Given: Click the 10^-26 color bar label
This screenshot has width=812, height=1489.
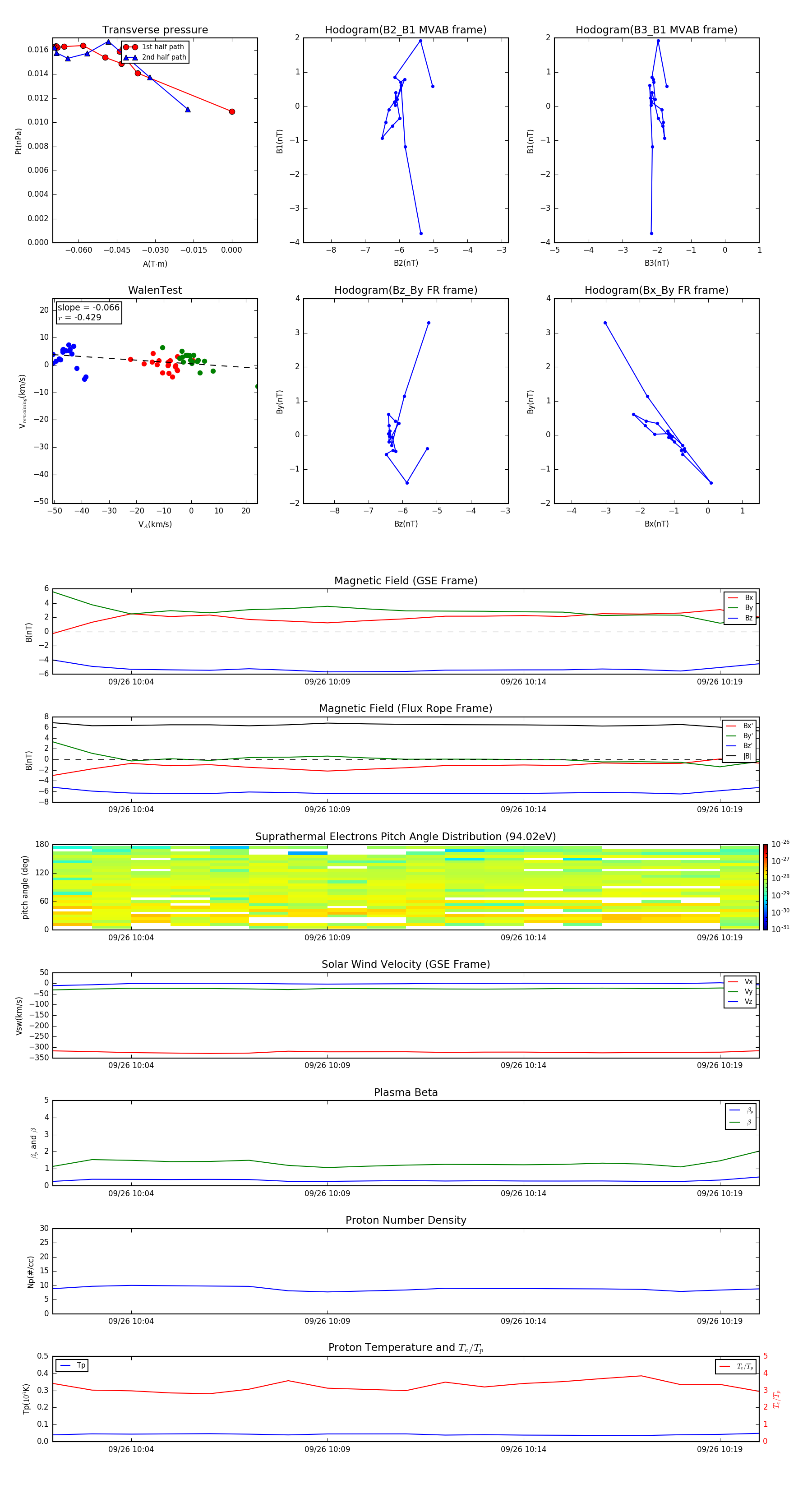Looking at the screenshot, I should 780,844.
